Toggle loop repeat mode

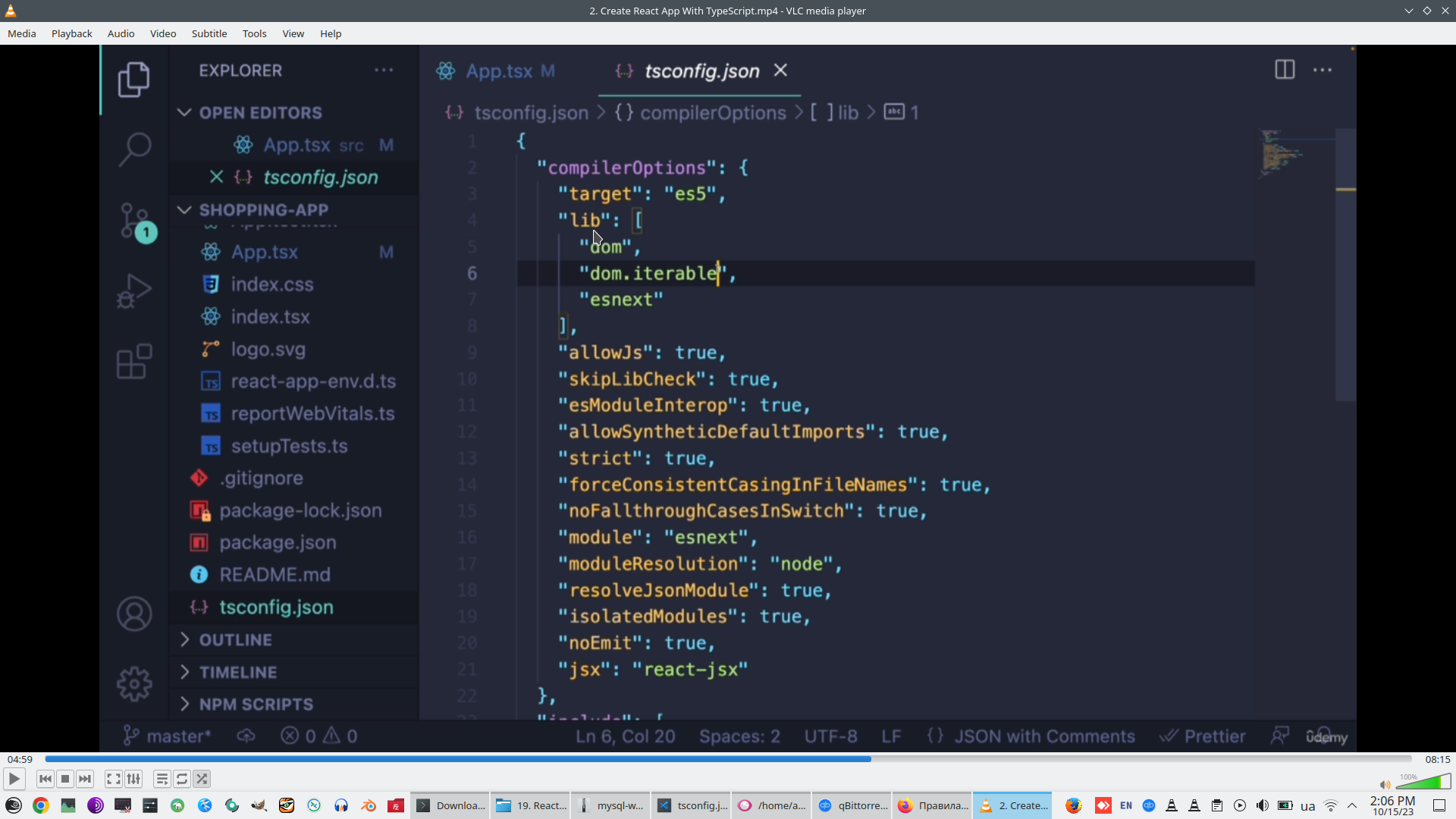pos(182,779)
